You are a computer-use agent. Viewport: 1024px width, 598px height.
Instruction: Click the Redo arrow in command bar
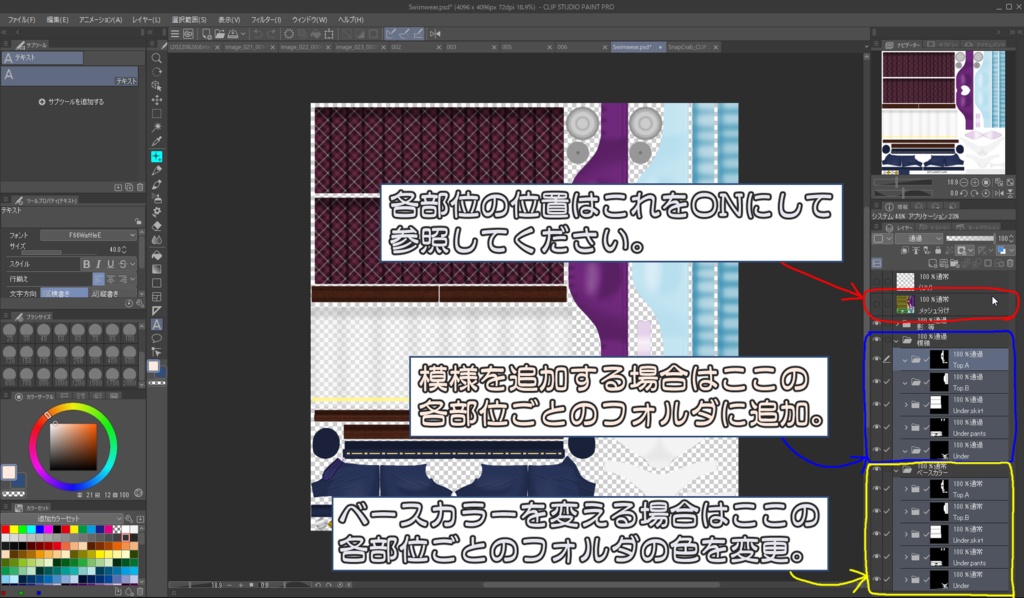(x=271, y=34)
